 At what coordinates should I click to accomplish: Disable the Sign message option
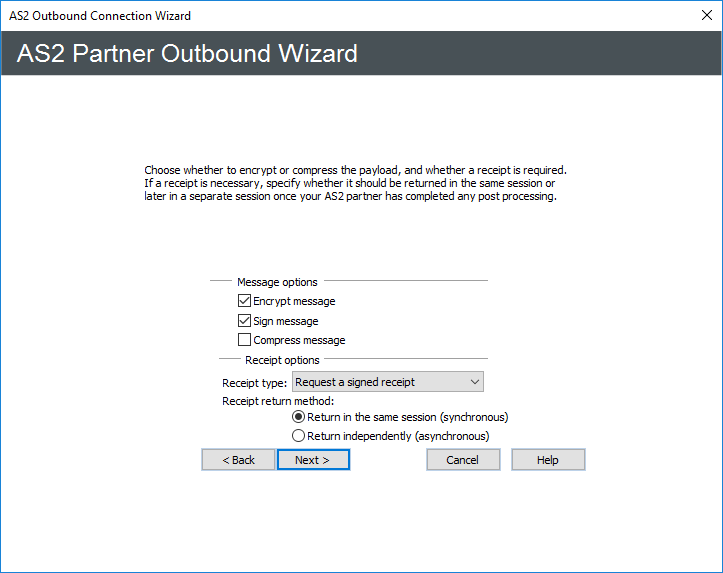(x=244, y=321)
